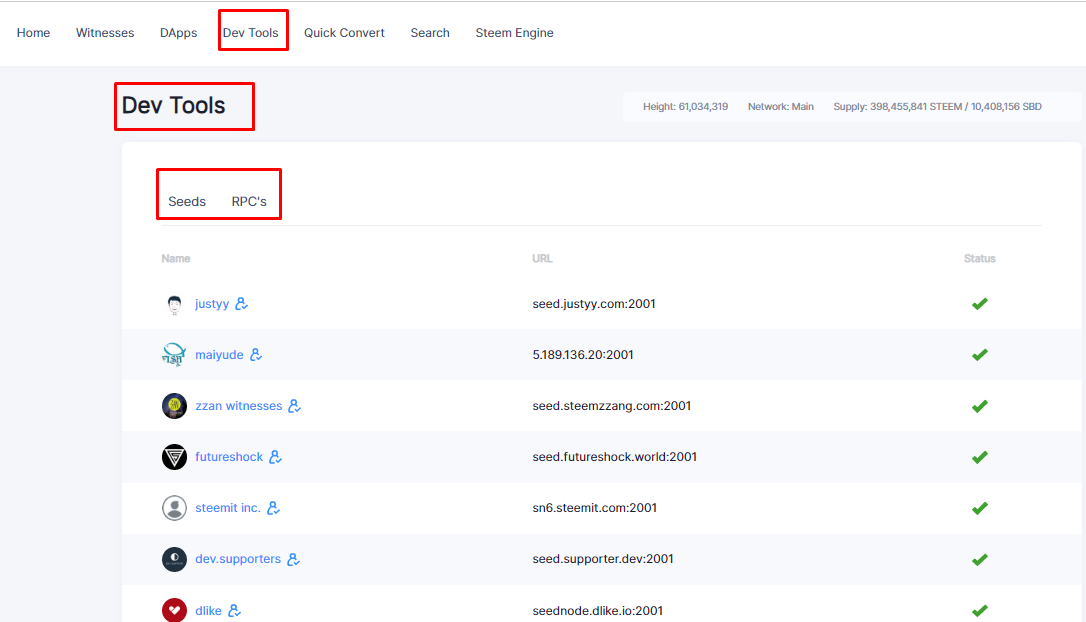Click the Supply STEEM/SBD figure
This screenshot has width=1086, height=622.
point(937,107)
